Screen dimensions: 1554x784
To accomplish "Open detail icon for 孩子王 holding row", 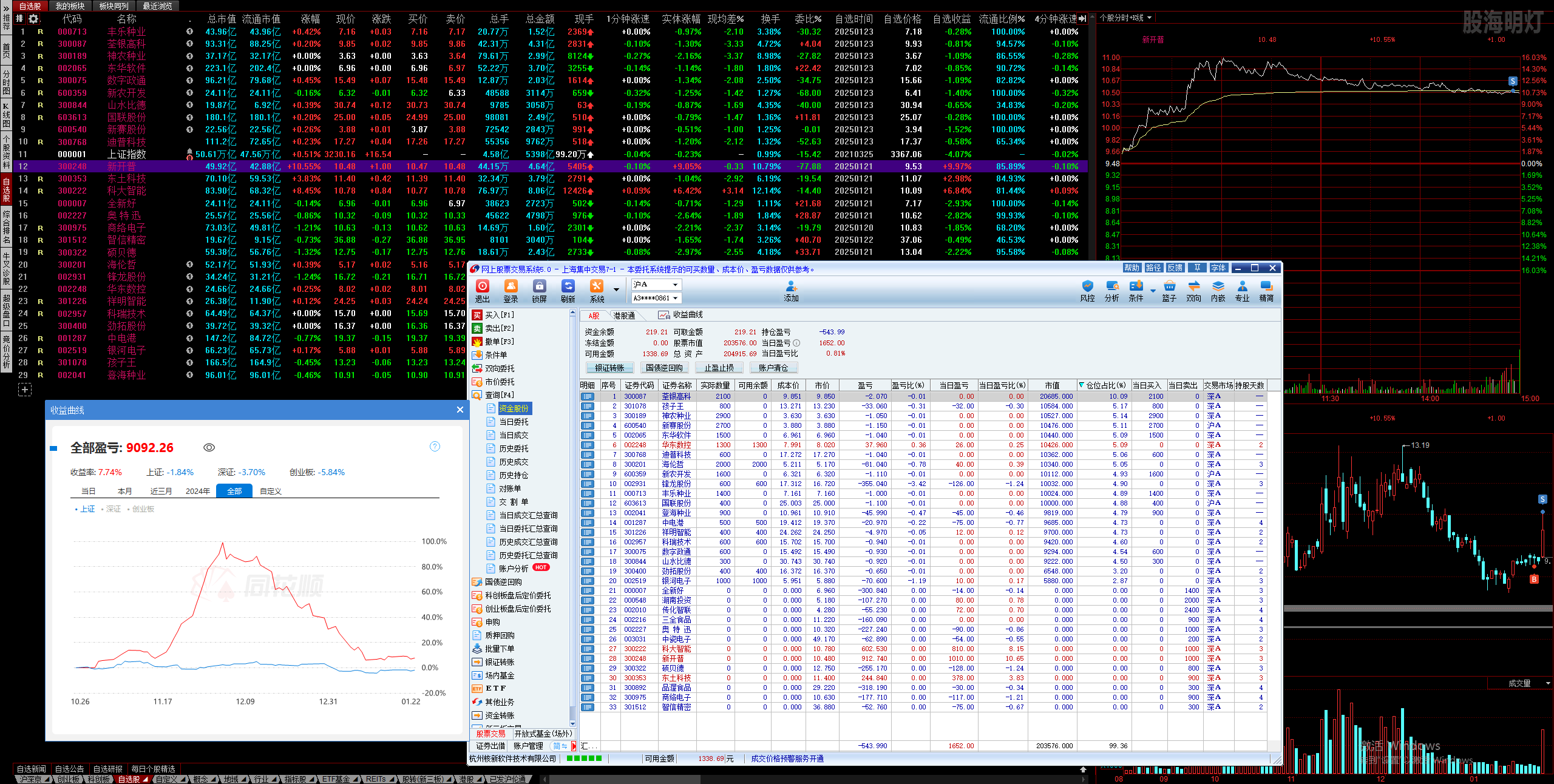I will click(x=587, y=406).
